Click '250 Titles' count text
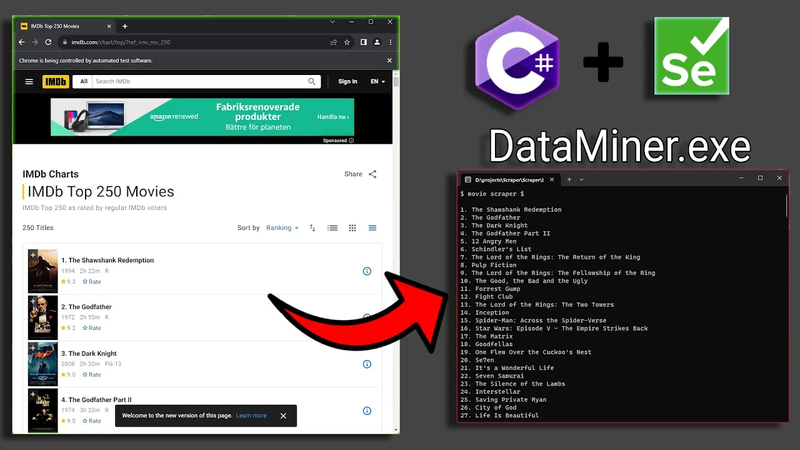The image size is (800, 450). 38,228
